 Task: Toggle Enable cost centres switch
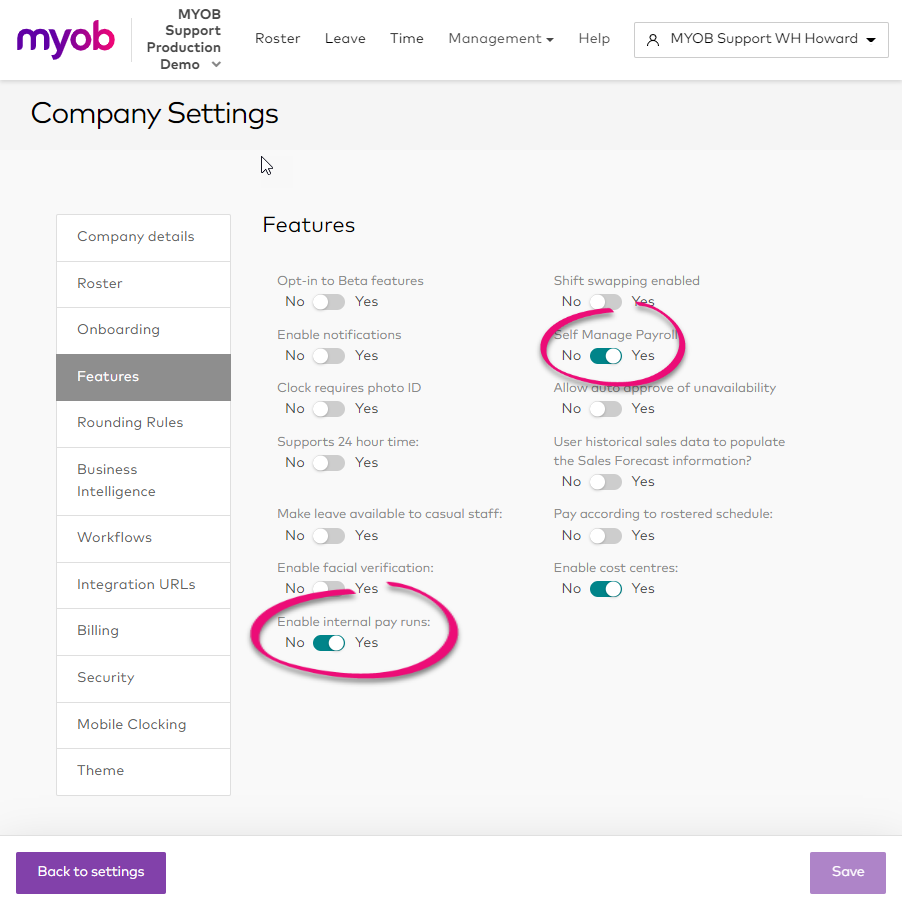(605, 588)
